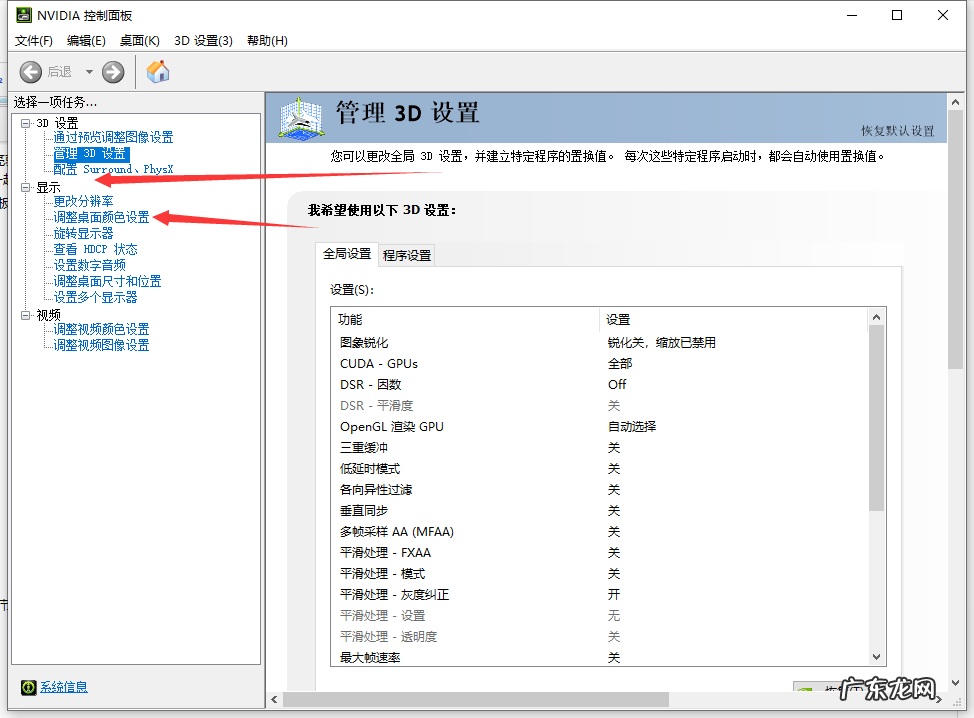Click the forward navigation arrow icon
The height and width of the screenshot is (718, 974).
pos(112,71)
